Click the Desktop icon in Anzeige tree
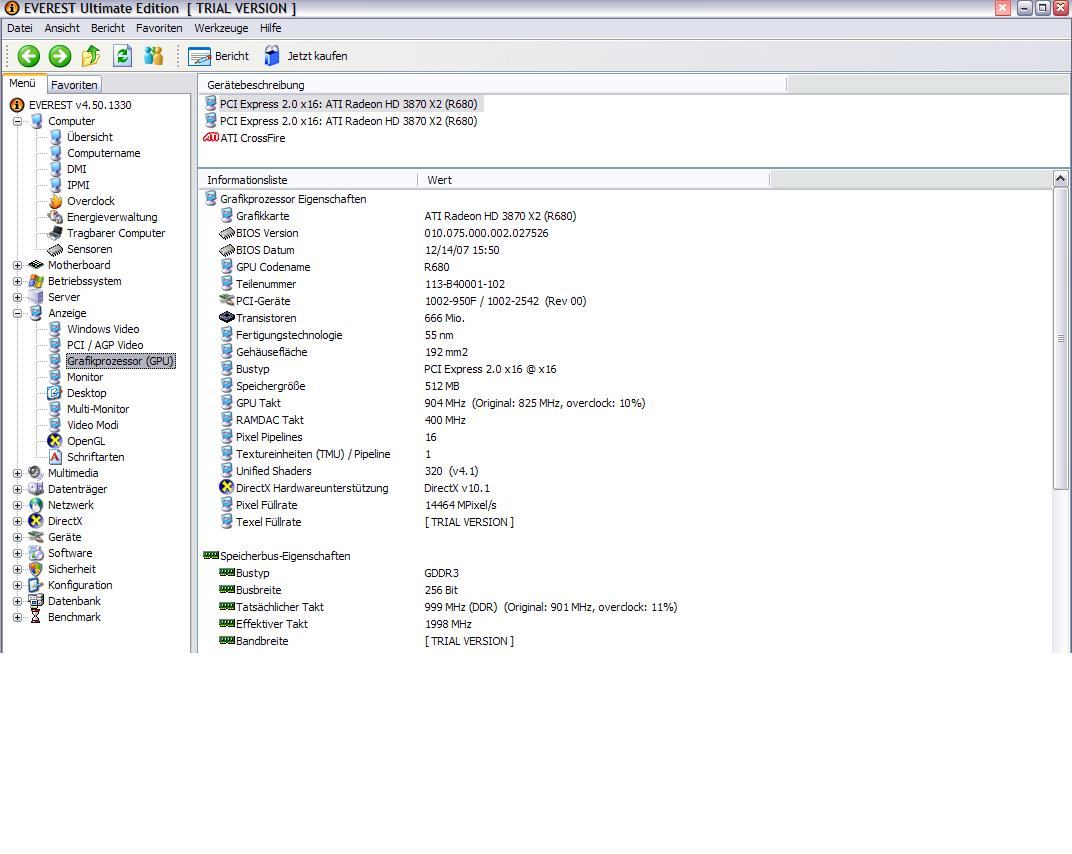Image resolution: width=1072 pixels, height=854 pixels. [55, 393]
